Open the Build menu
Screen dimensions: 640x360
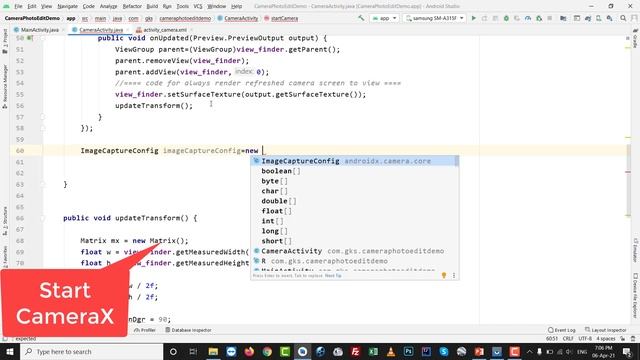coord(152,6)
